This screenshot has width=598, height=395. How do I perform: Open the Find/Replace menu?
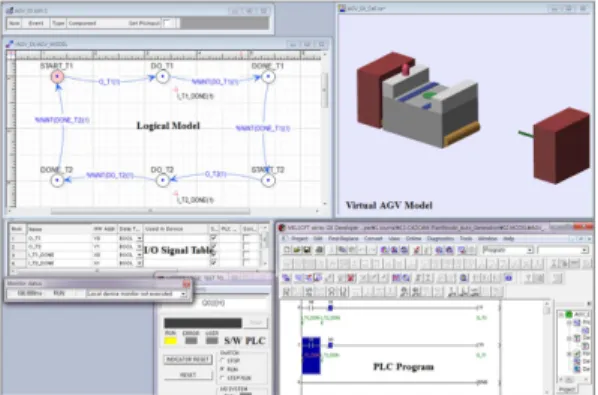tap(343, 239)
